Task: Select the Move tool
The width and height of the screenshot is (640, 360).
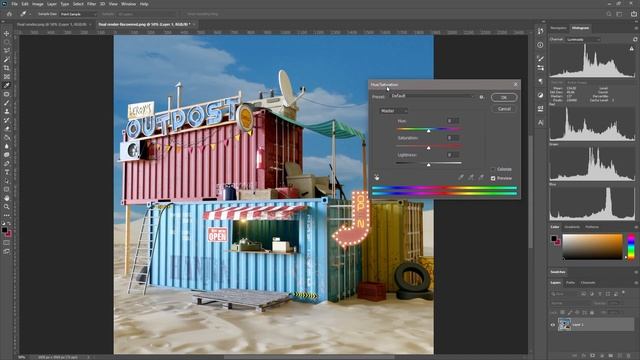Action: (7, 33)
